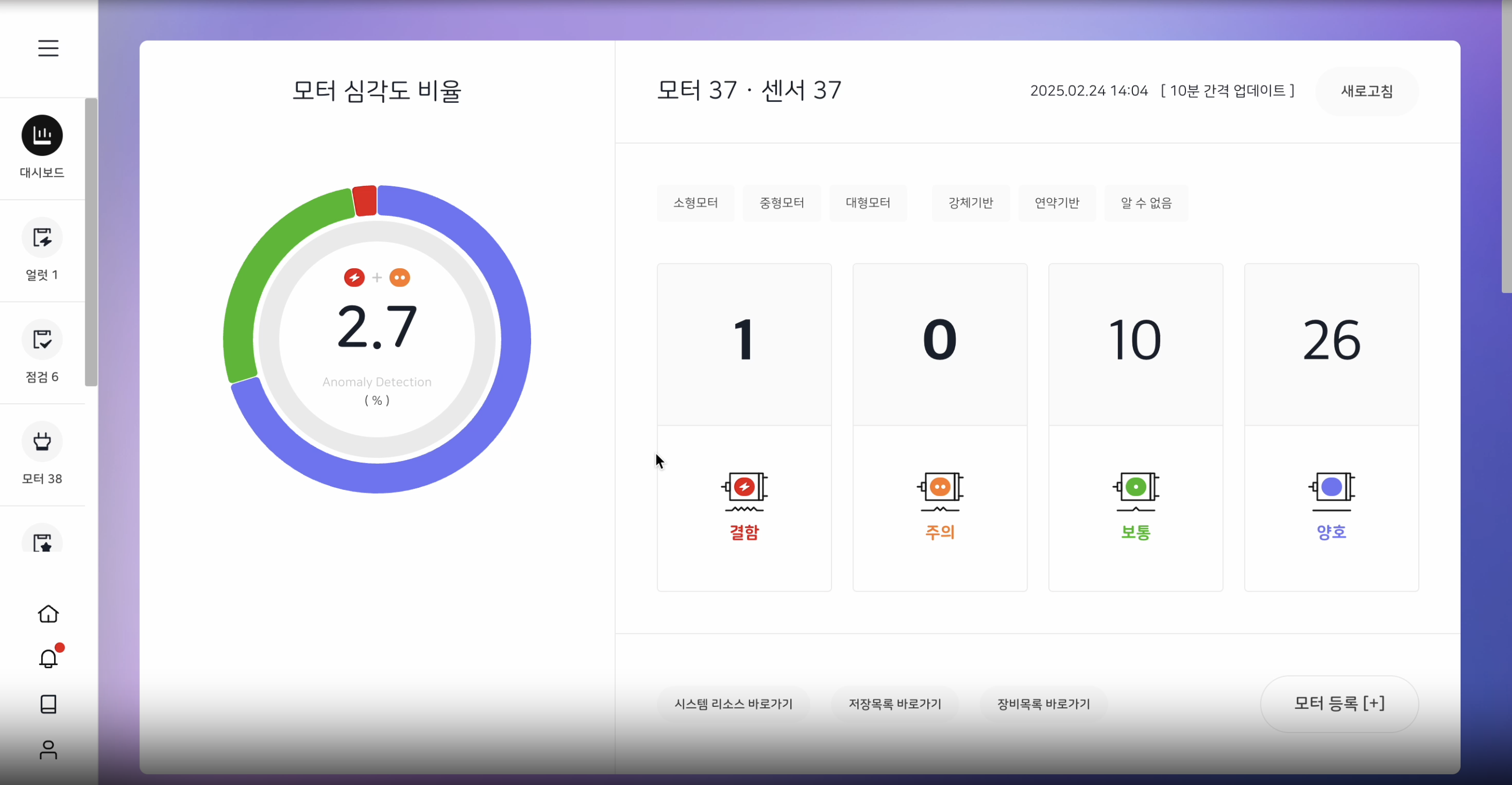The height and width of the screenshot is (785, 1512).
Task: Open the 얼럿 1 alerts icon
Action: point(42,238)
